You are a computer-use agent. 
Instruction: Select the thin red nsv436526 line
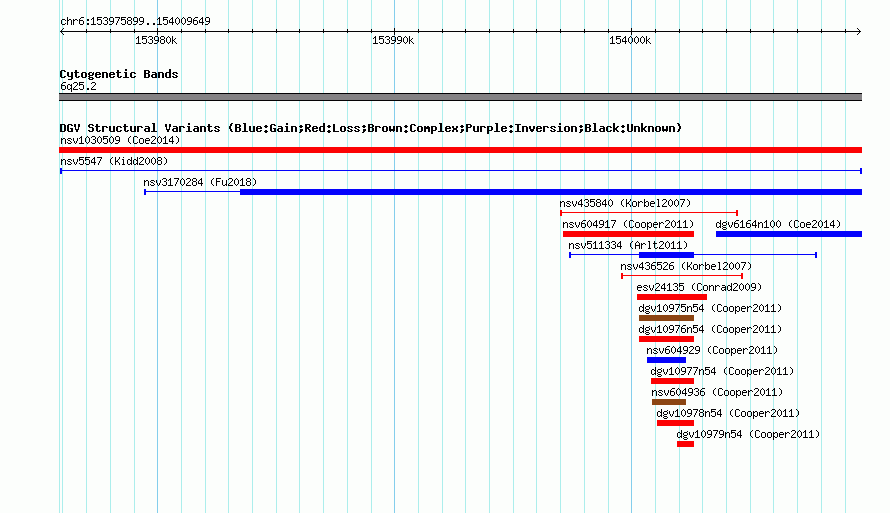pos(682,276)
